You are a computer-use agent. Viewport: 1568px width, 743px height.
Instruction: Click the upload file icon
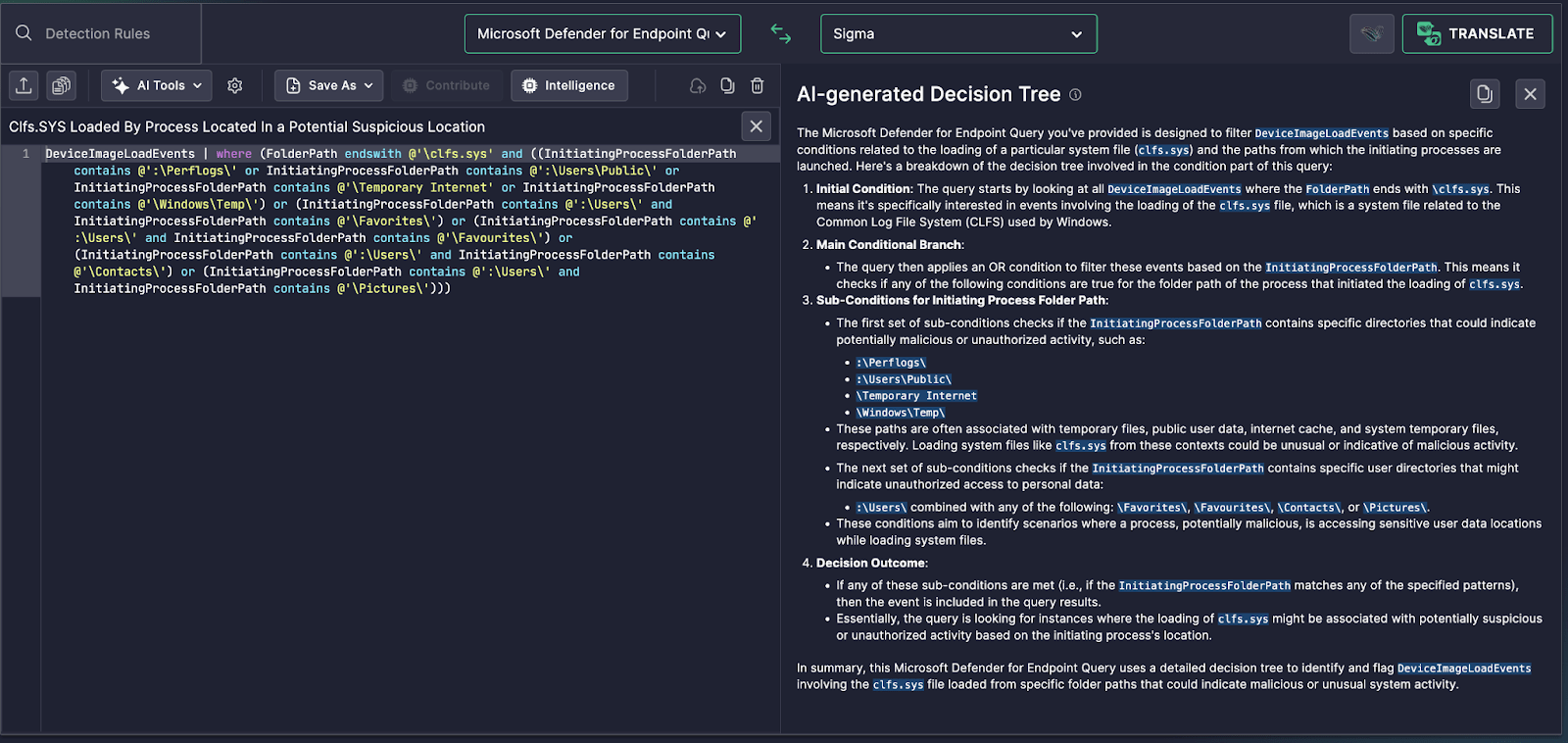coord(24,85)
